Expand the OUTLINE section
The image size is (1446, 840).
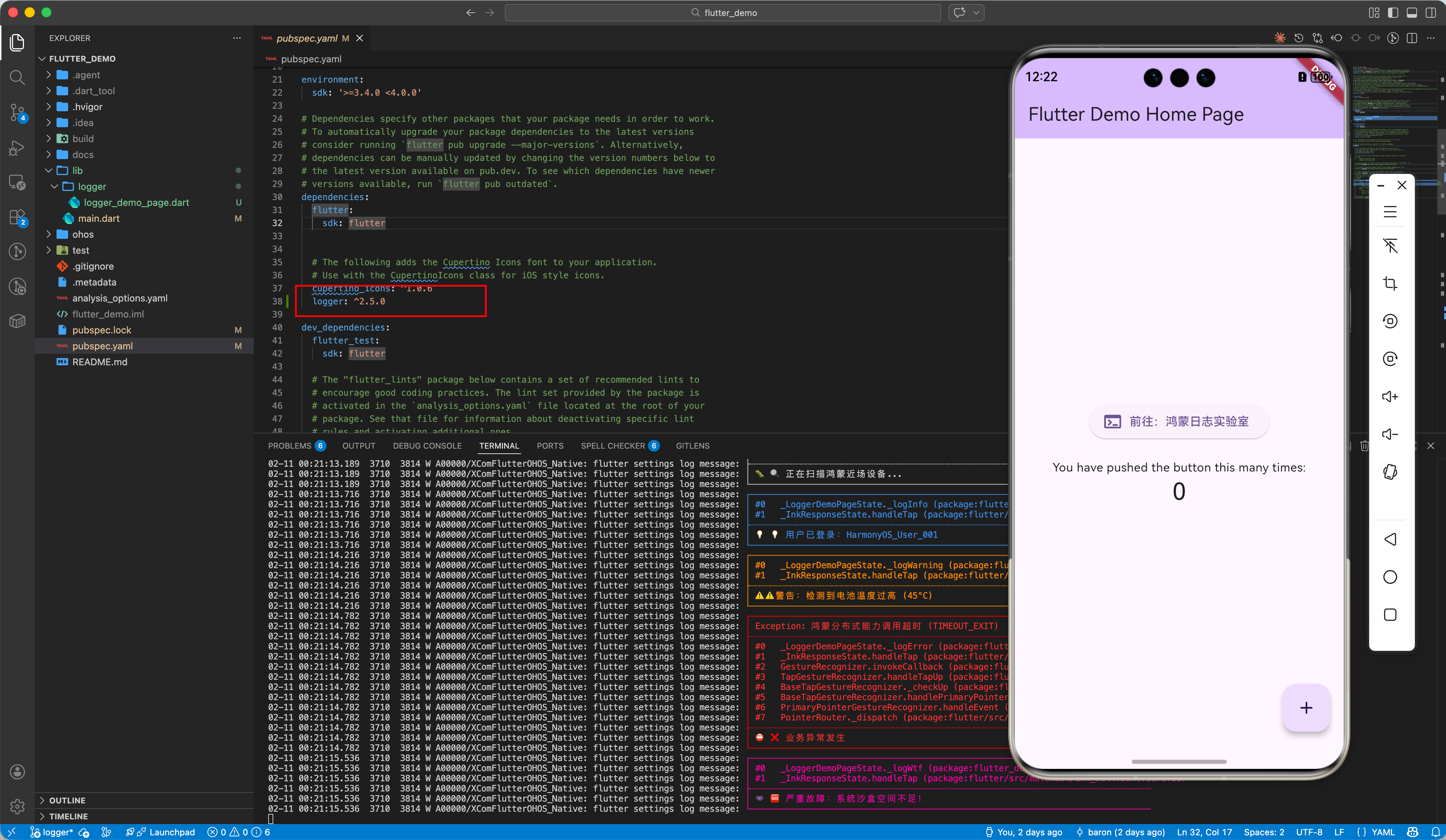click(67, 800)
